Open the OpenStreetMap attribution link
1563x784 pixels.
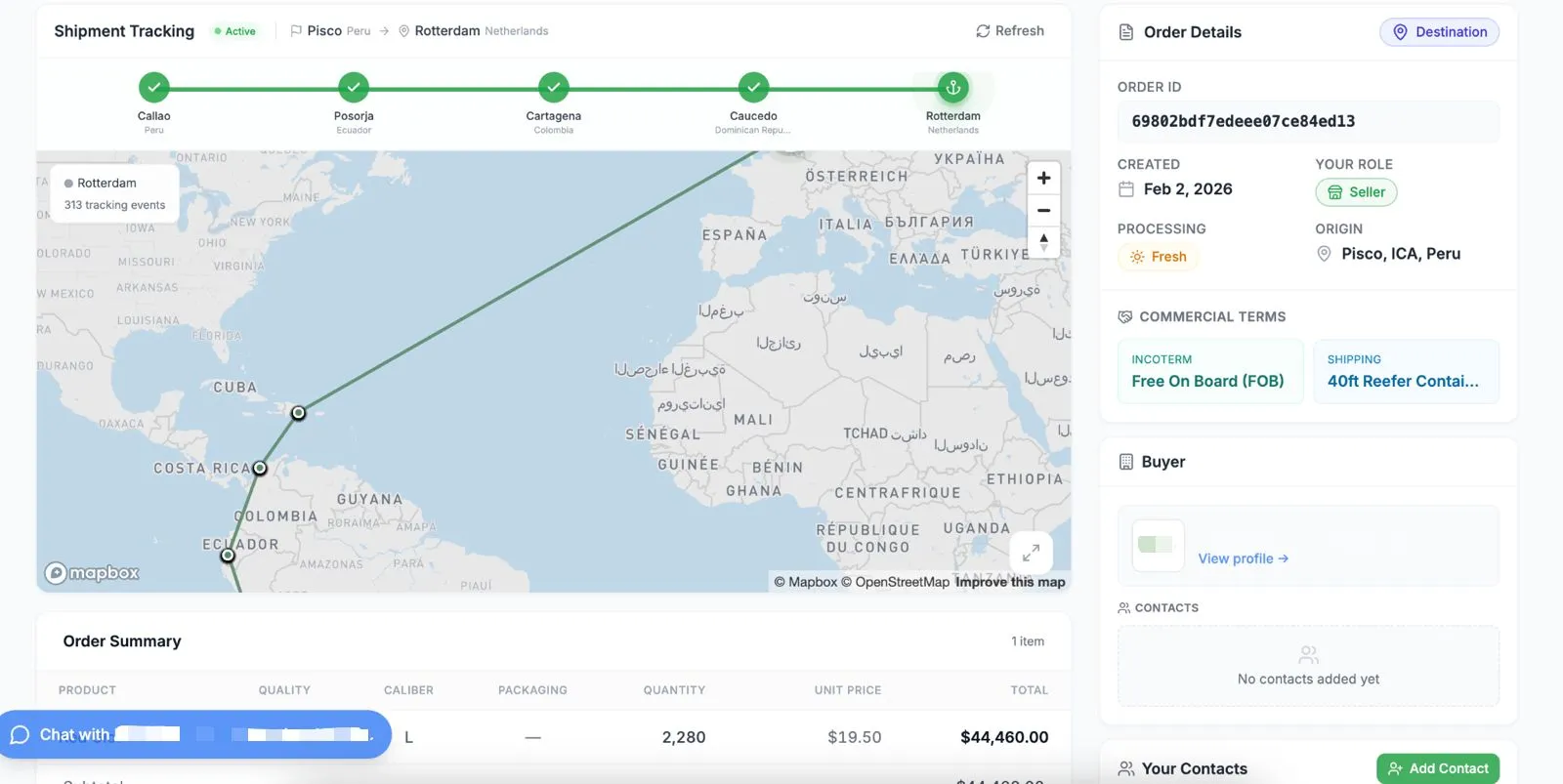pyautogui.click(x=895, y=582)
